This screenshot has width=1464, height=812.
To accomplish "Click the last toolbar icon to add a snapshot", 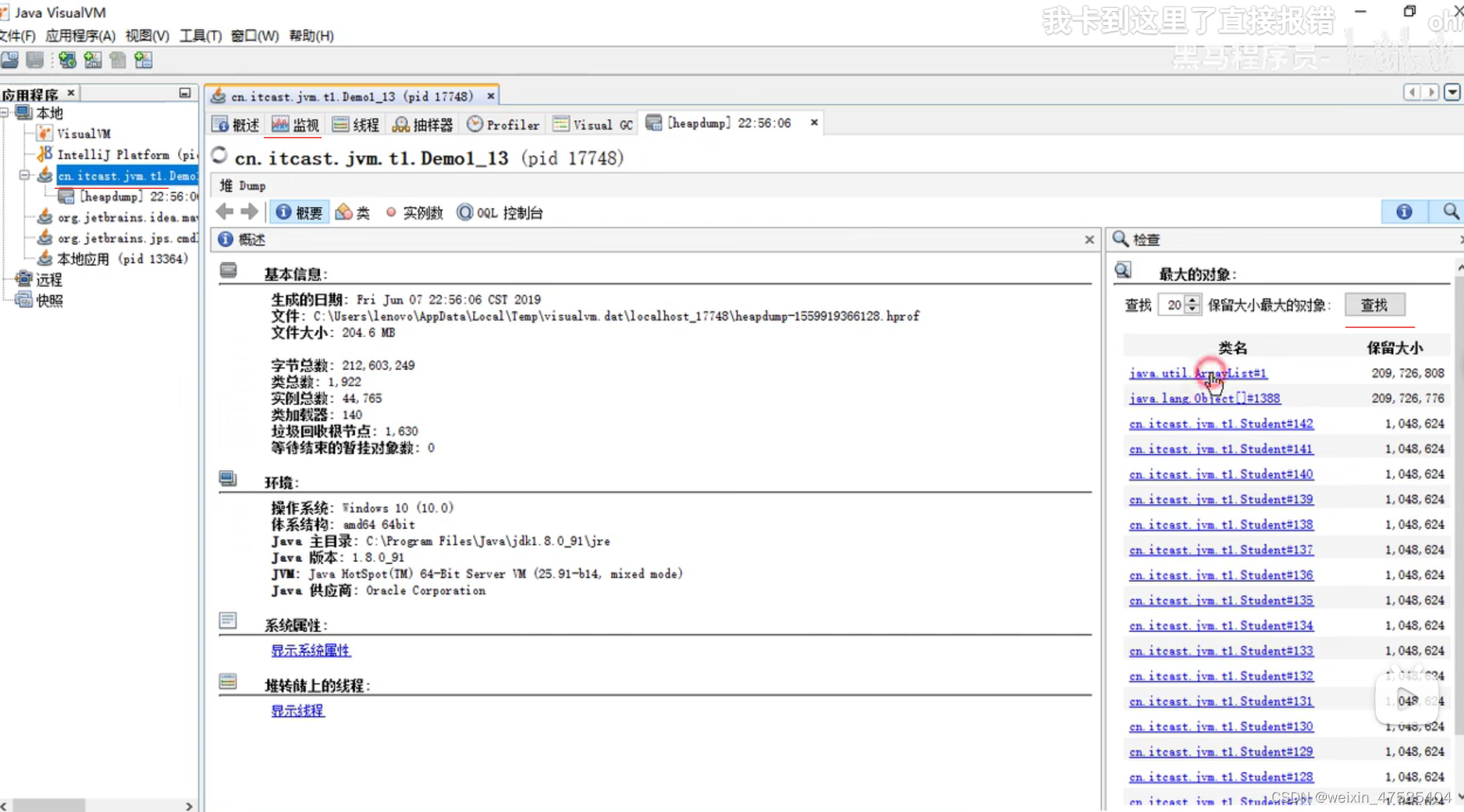I will coord(144,60).
